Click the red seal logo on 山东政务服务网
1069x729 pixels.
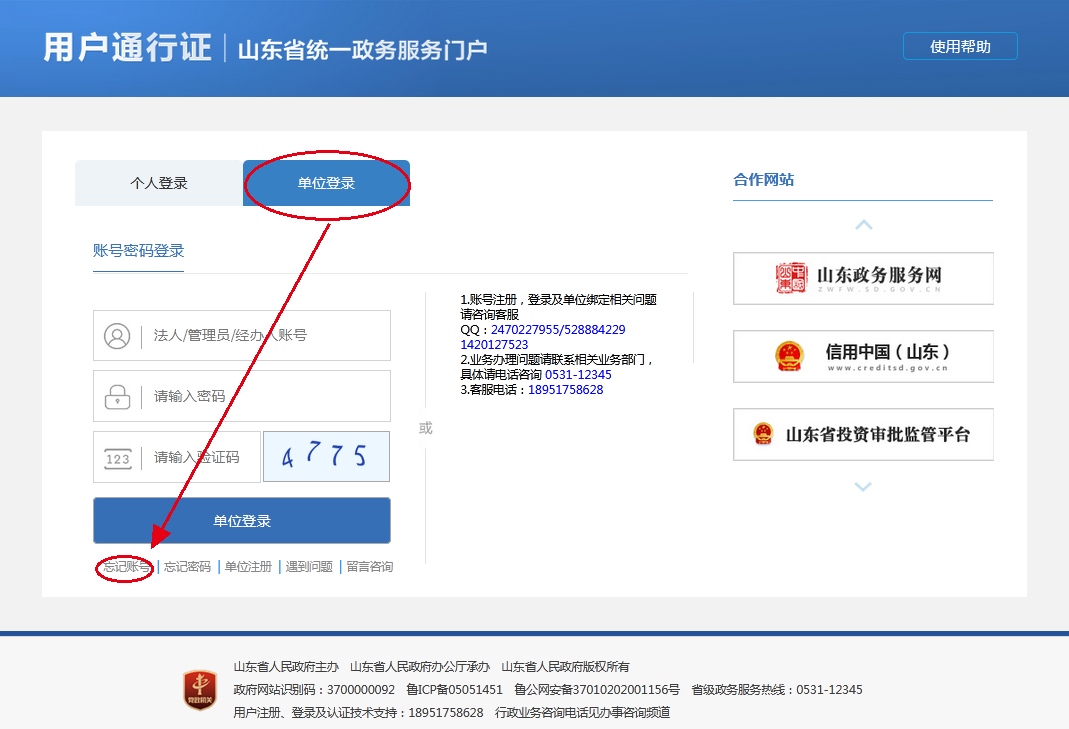[791, 278]
